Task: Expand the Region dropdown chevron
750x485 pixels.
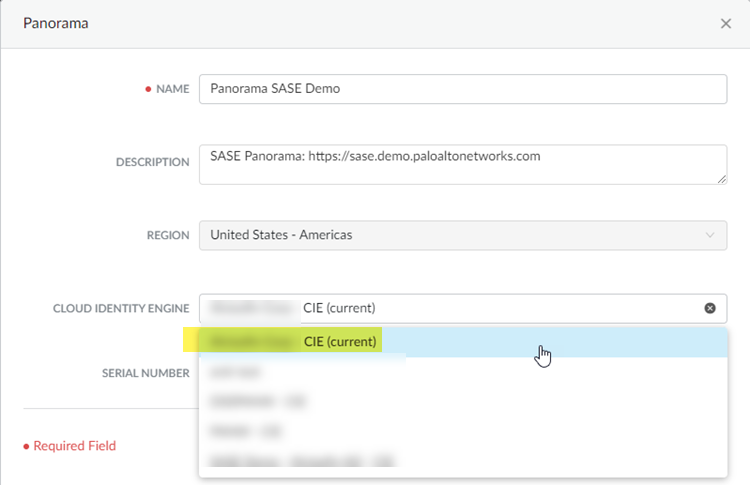Action: [x=710, y=236]
